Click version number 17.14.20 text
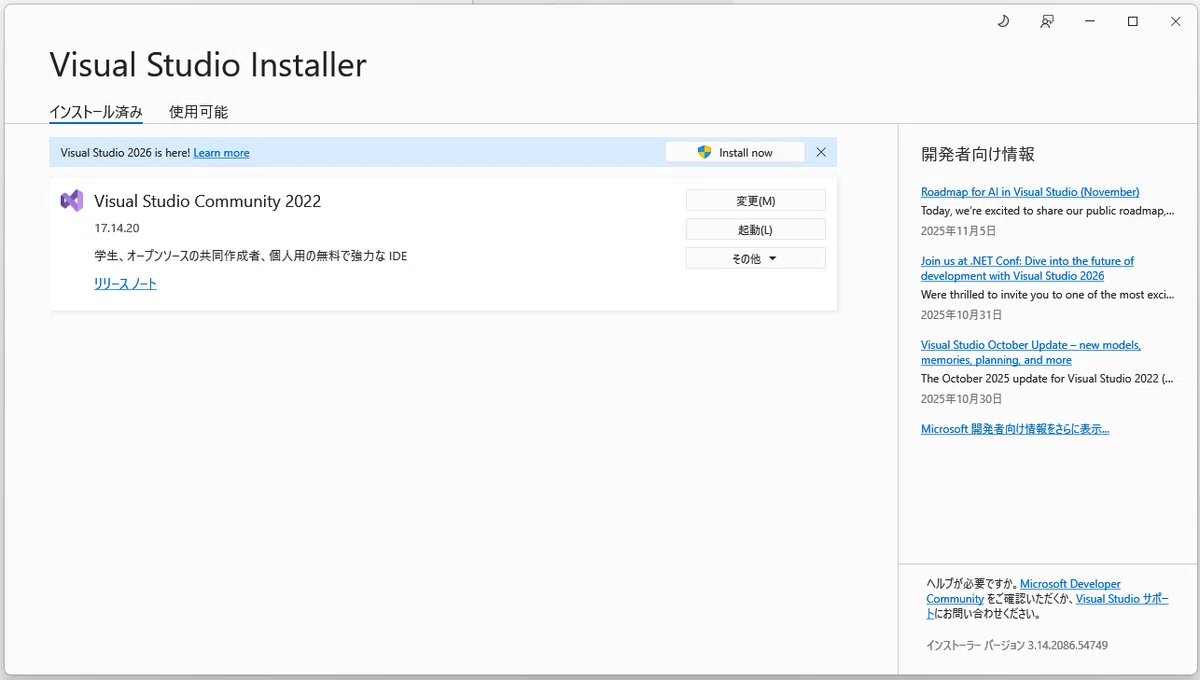Image resolution: width=1200 pixels, height=680 pixels. tap(117, 228)
